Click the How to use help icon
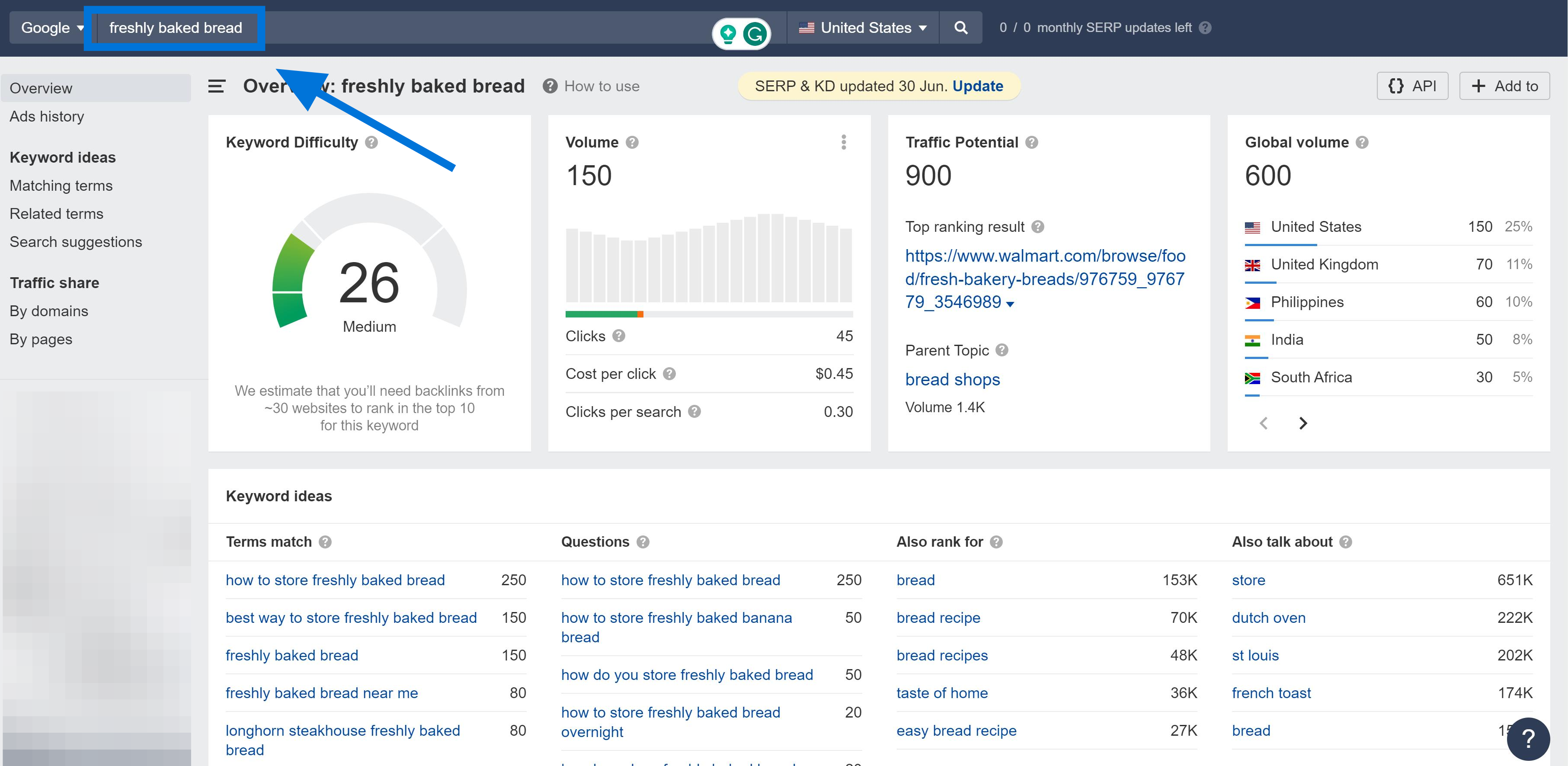The height and width of the screenshot is (766, 1568). point(550,86)
